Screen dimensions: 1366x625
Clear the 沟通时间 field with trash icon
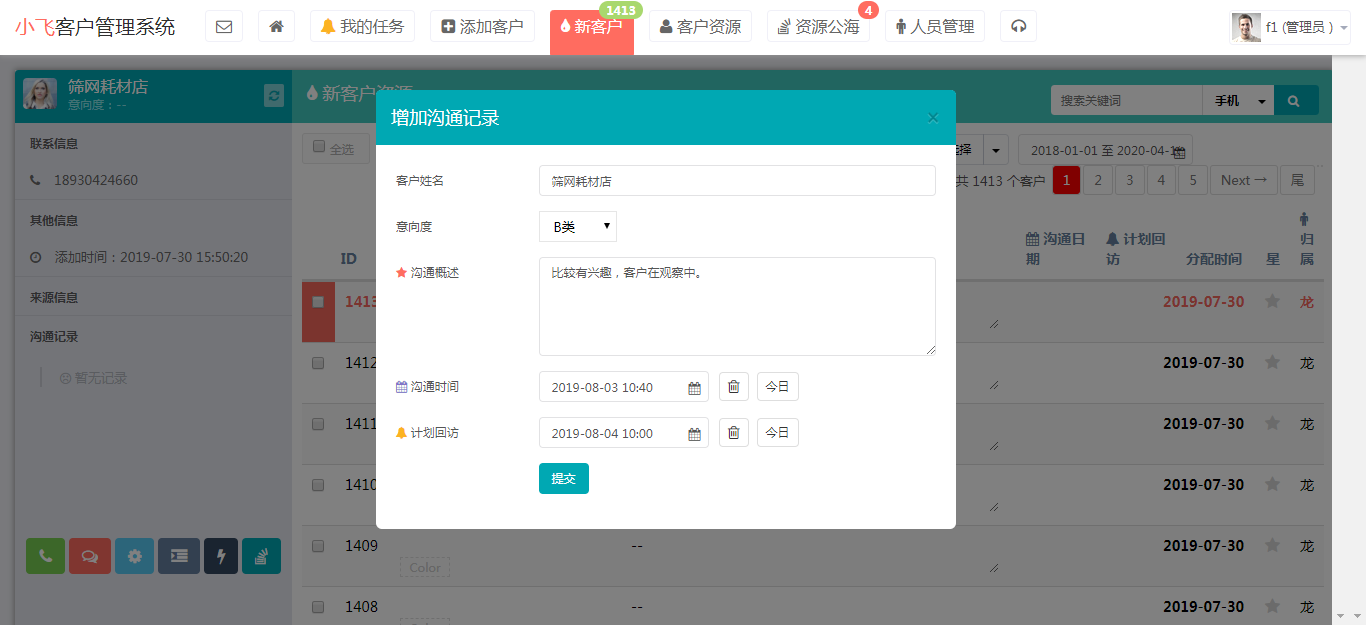tap(733, 387)
